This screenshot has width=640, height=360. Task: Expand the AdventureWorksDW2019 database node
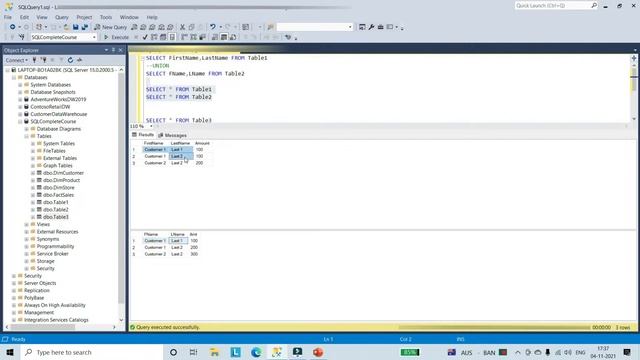(x=20, y=99)
